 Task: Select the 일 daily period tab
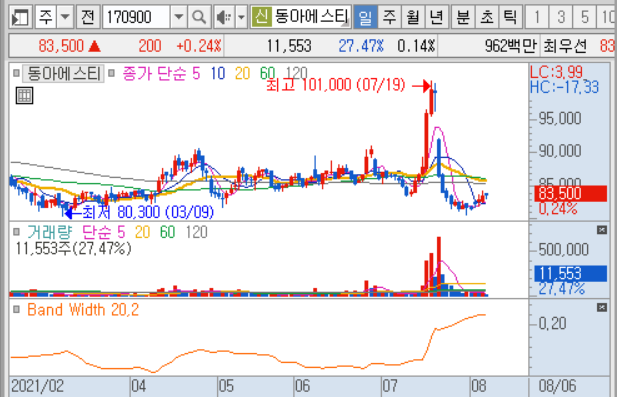pyautogui.click(x=365, y=17)
